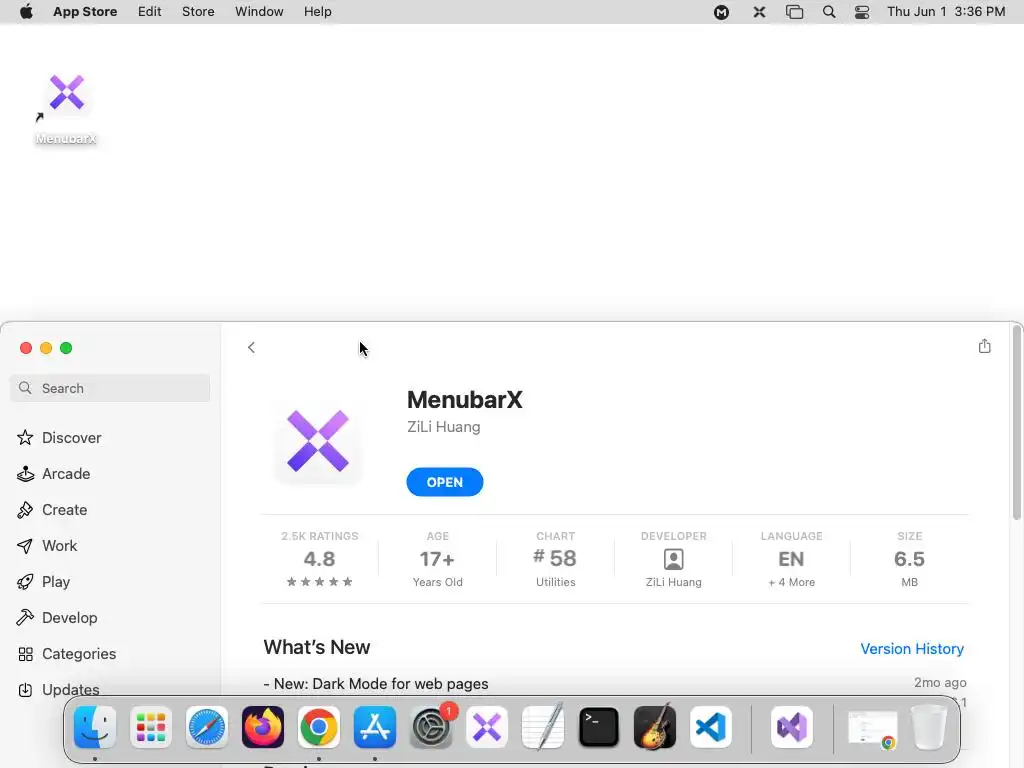
Task: Click in the App Store Search field
Action: (x=110, y=388)
